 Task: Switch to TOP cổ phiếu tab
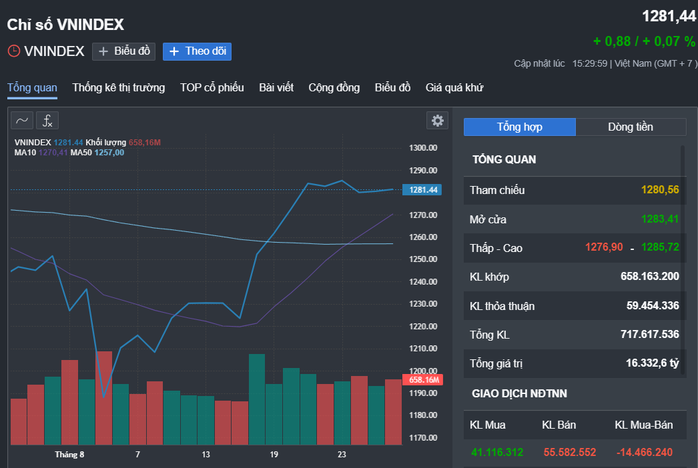212,87
